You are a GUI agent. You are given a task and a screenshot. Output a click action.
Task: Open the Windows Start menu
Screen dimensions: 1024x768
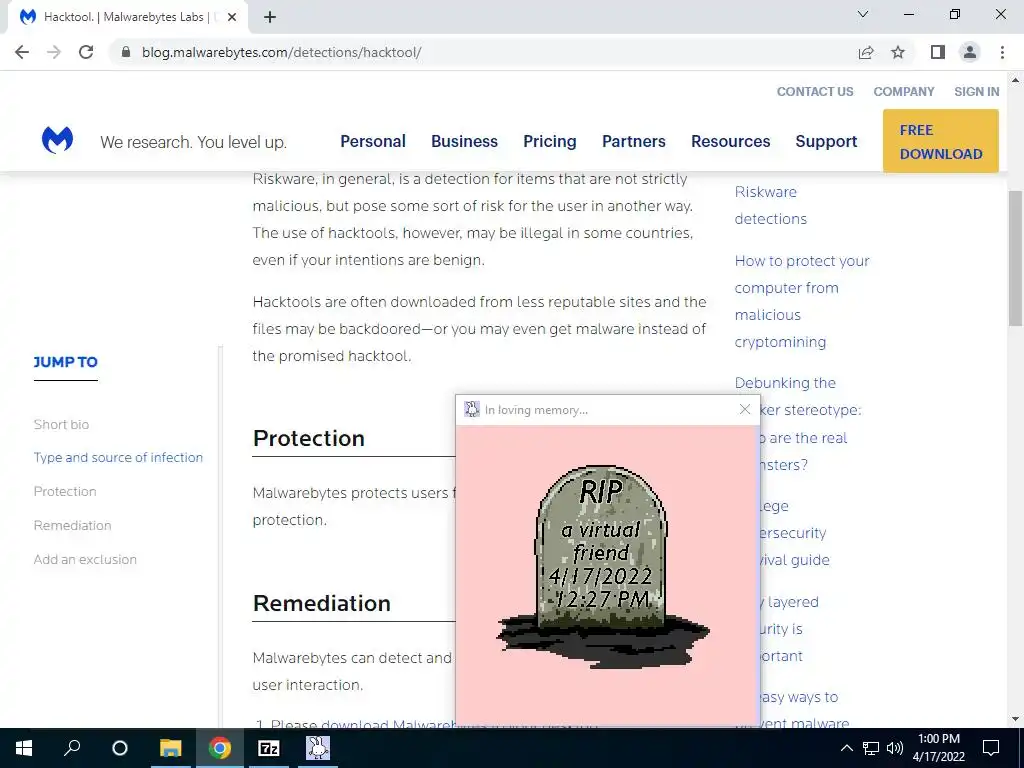(24, 748)
